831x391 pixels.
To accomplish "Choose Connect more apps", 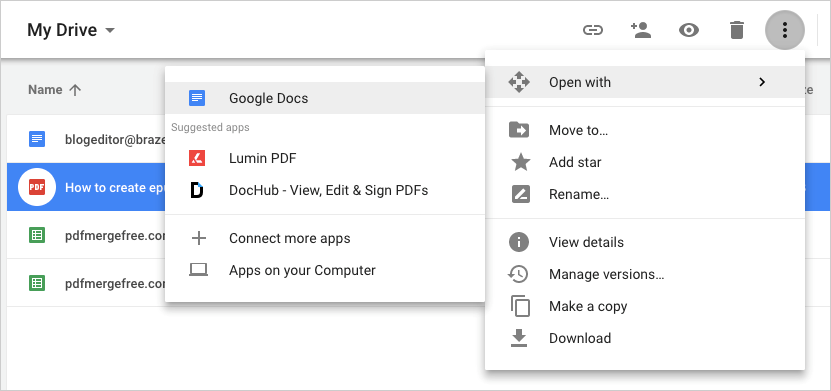I will point(325,238).
